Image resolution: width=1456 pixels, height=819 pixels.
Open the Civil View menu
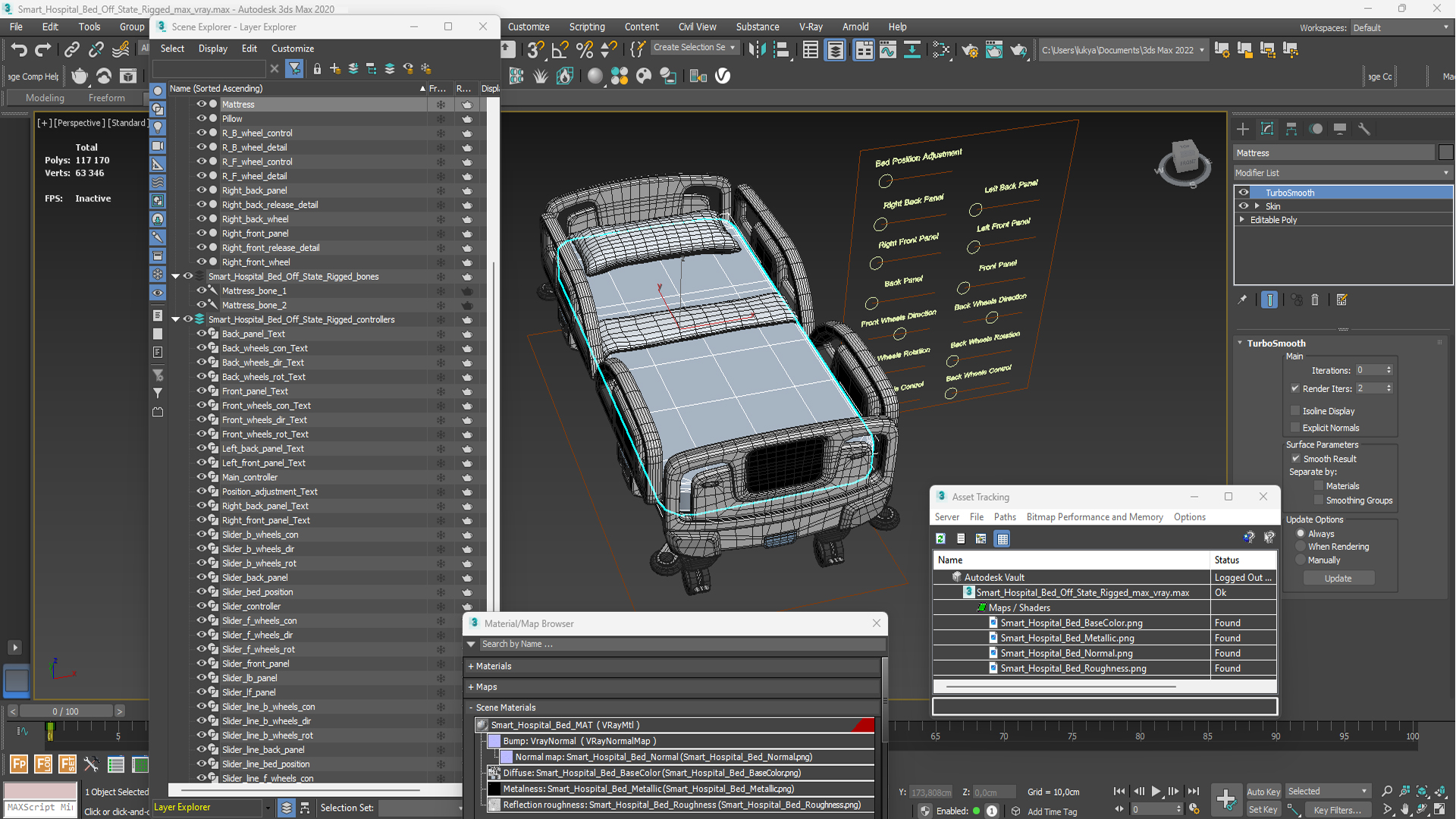(697, 27)
